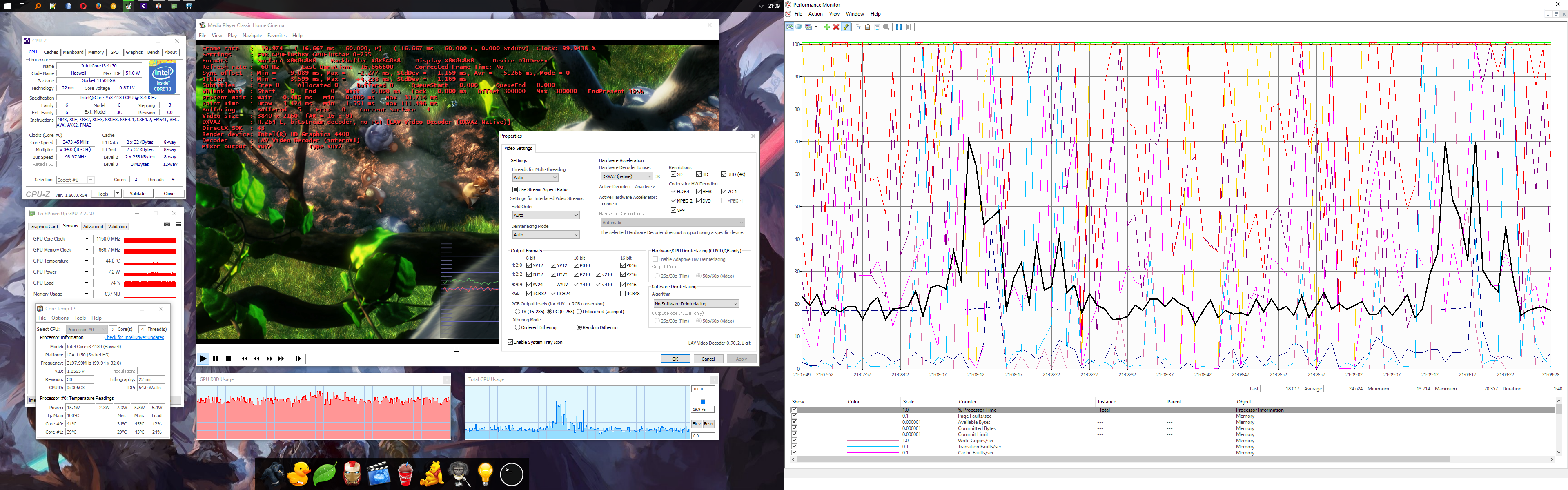The image size is (1568, 490).
Task: Expand the GPU Load sensor dropdown
Action: click(x=87, y=283)
